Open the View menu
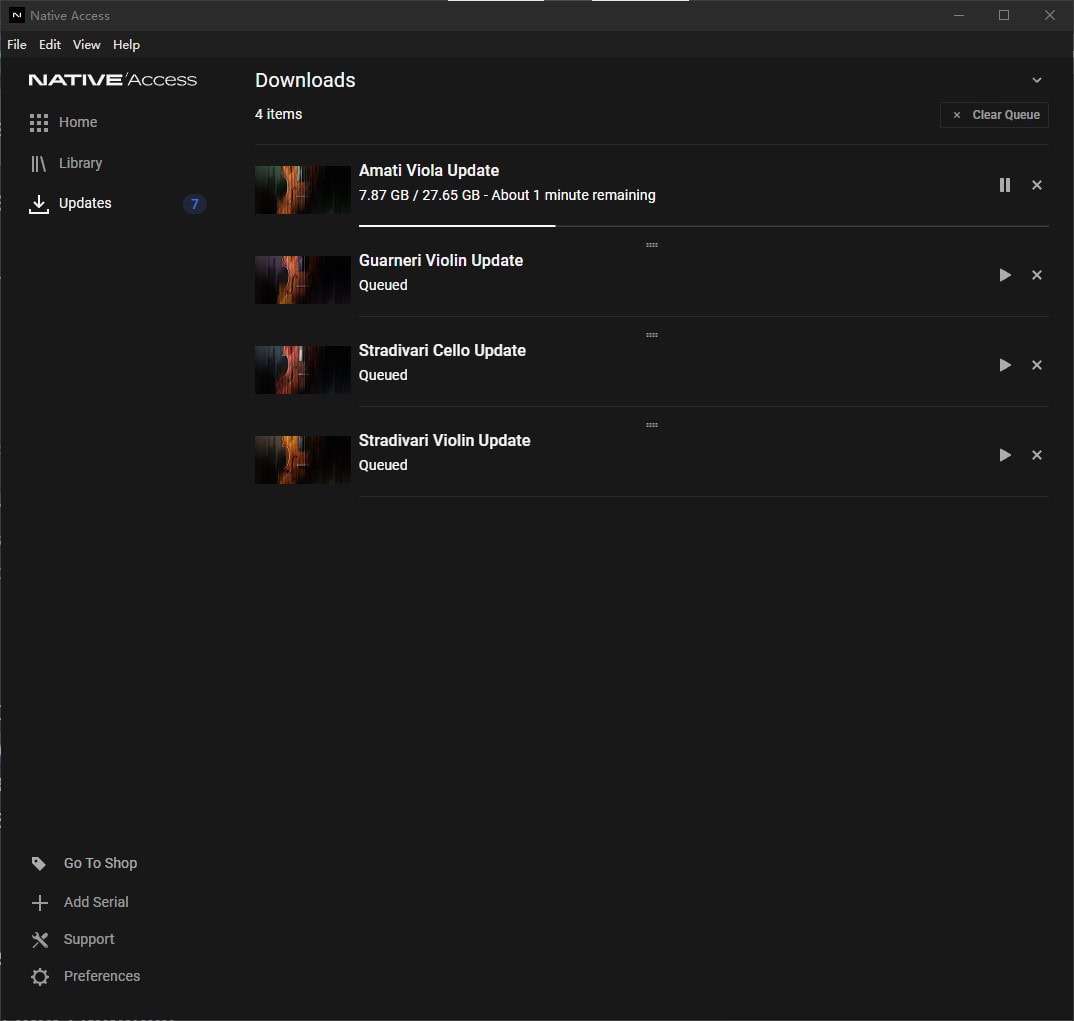Screen dimensions: 1074x1021 coord(87,45)
